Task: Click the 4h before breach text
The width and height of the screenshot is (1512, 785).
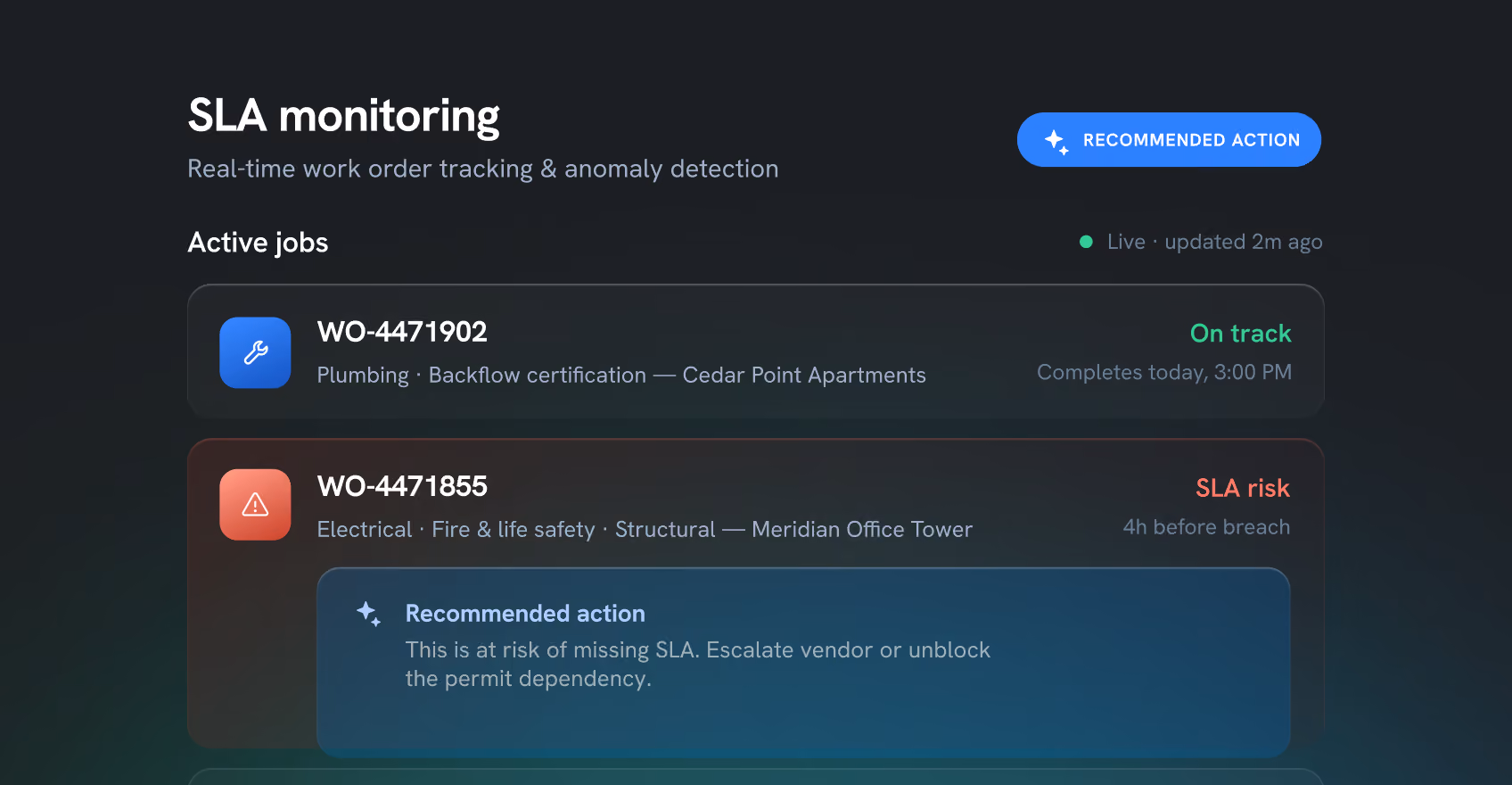Action: point(1206,527)
